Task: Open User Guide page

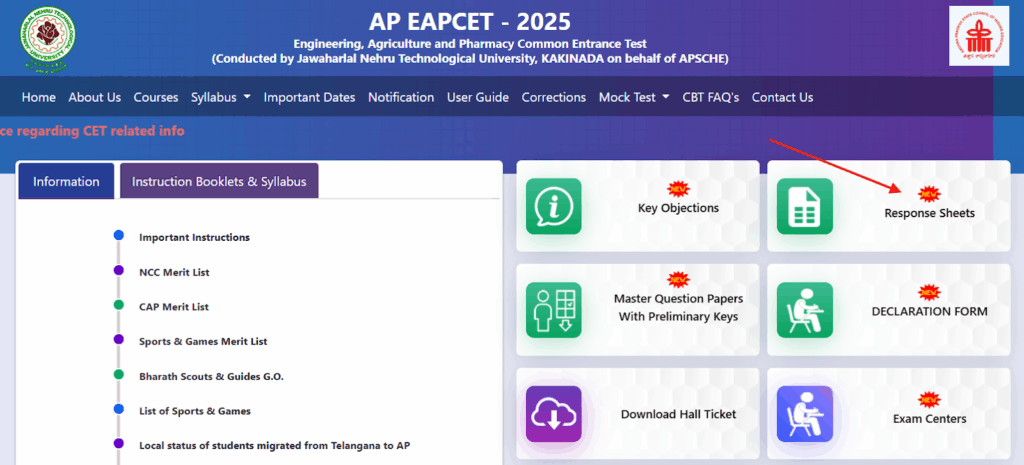Action: [x=478, y=97]
